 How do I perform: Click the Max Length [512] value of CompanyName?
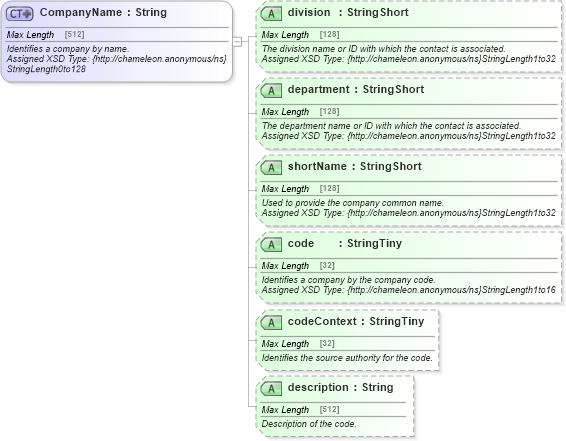coord(74,34)
